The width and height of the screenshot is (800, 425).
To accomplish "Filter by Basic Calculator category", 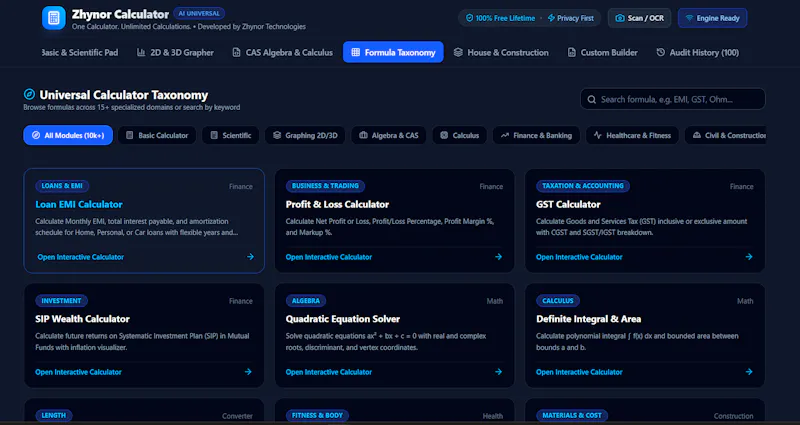I will point(157,135).
